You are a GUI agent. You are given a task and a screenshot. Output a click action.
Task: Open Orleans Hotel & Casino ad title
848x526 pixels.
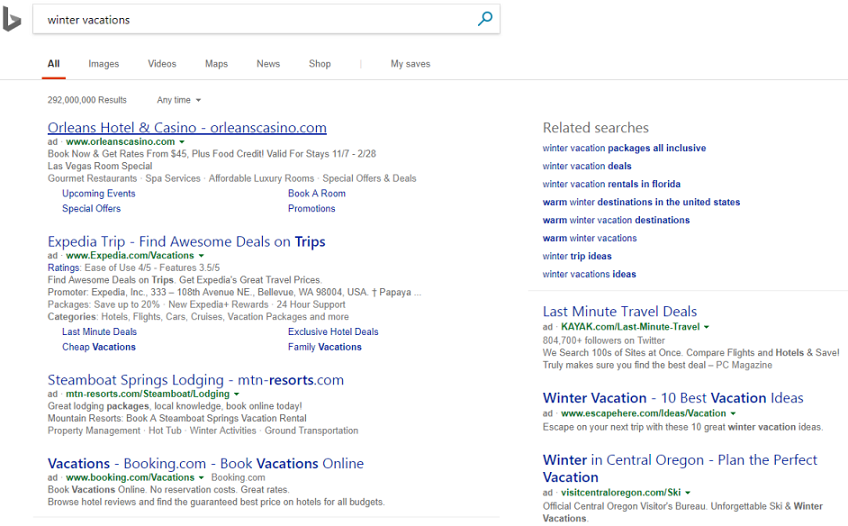point(187,128)
